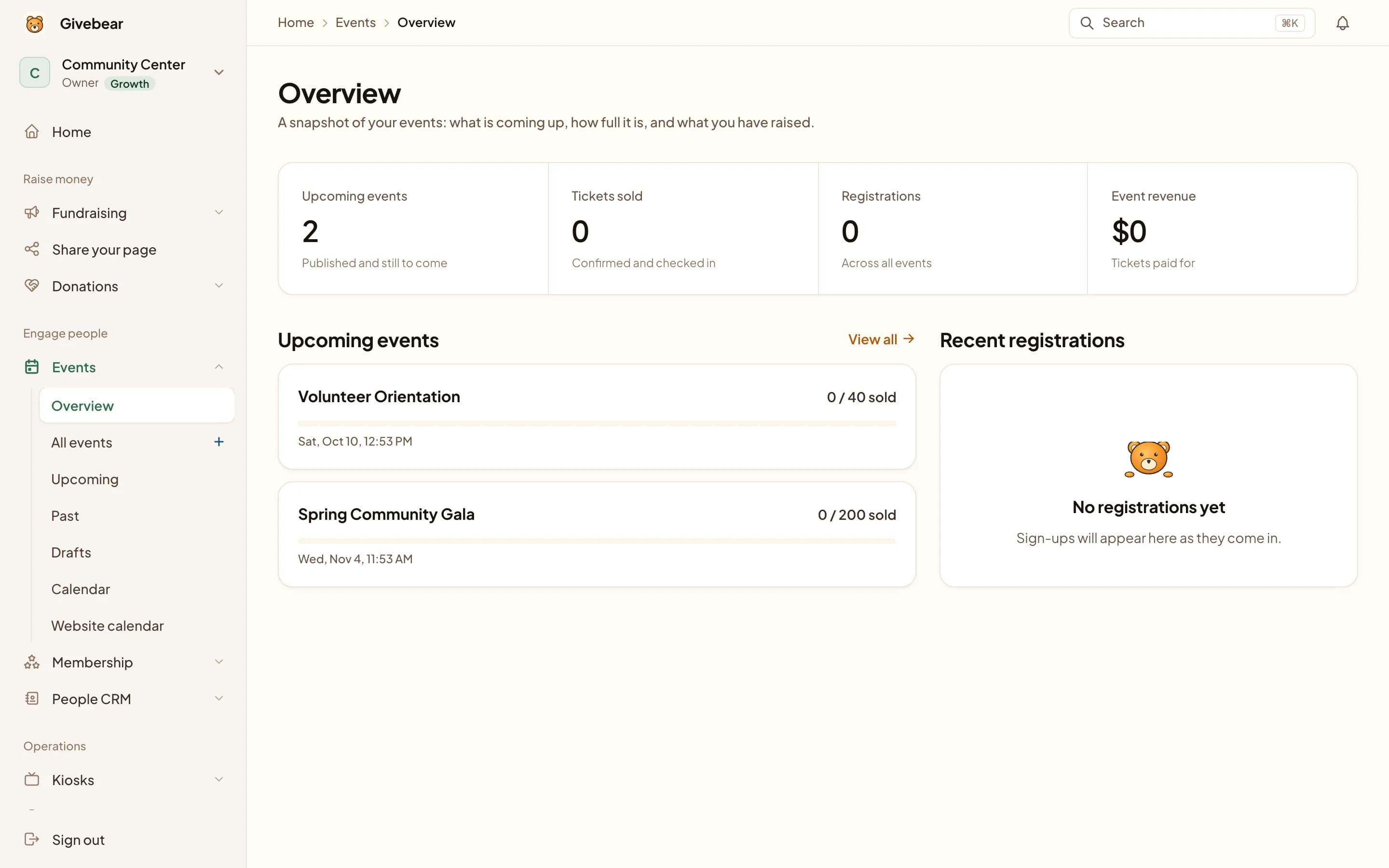
Task: Select Overview in Events submenu
Action: click(x=136, y=405)
